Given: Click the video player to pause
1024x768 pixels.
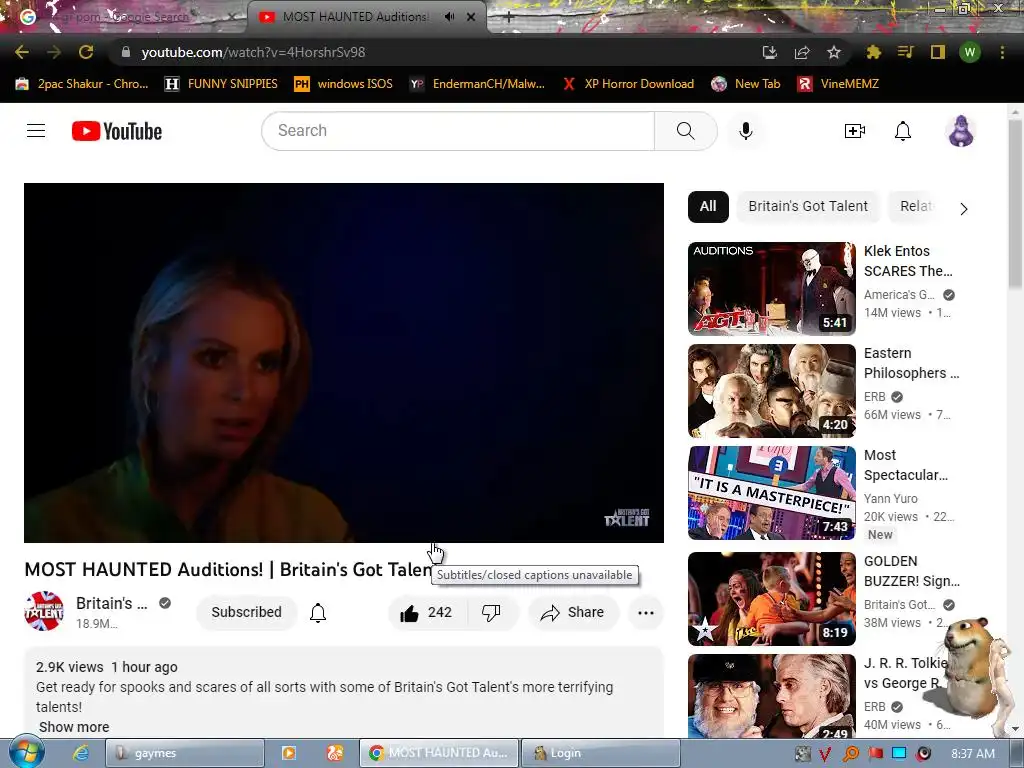Looking at the screenshot, I should 344,362.
